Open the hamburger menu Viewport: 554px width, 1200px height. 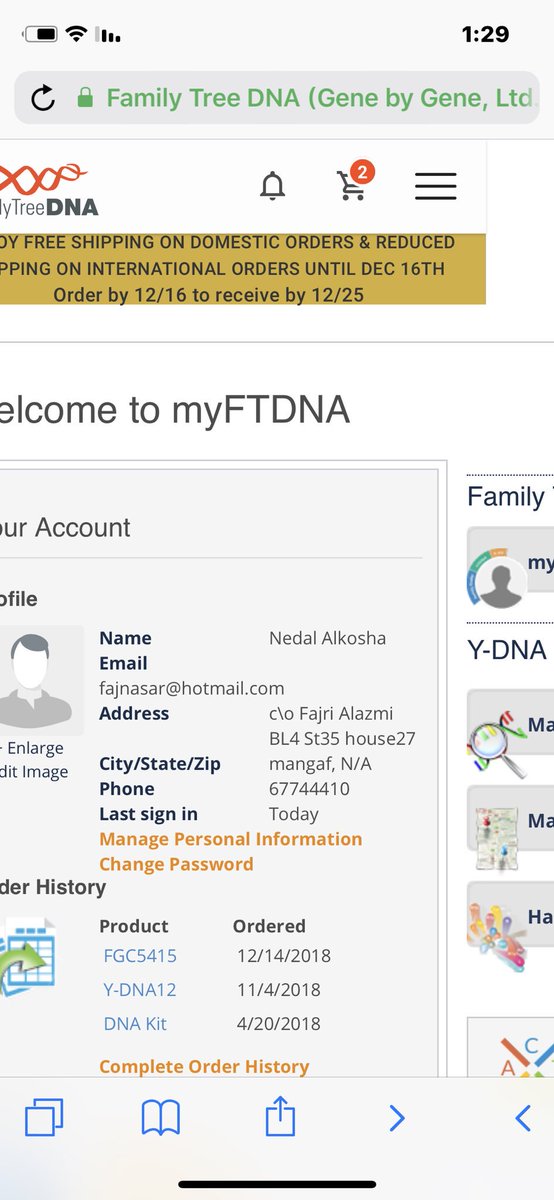tap(435, 186)
